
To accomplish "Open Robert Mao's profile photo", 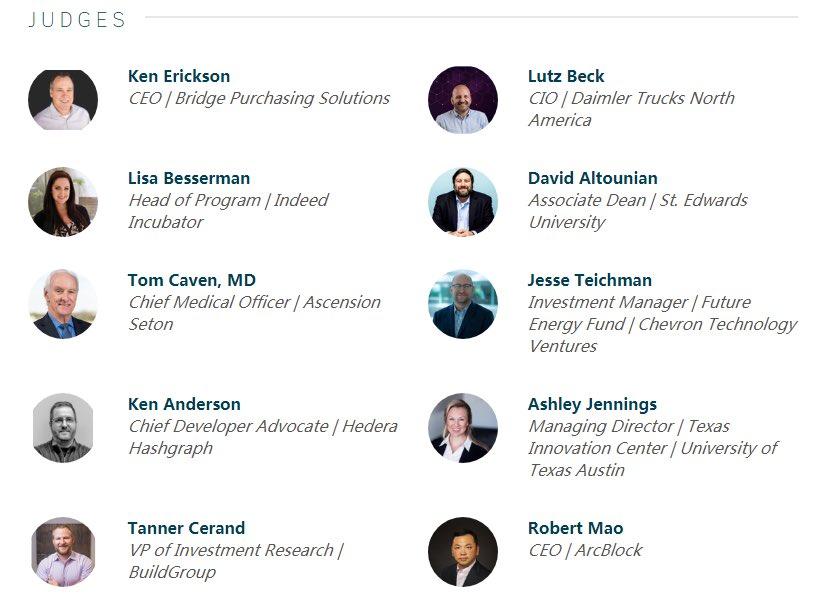I will click(463, 552).
